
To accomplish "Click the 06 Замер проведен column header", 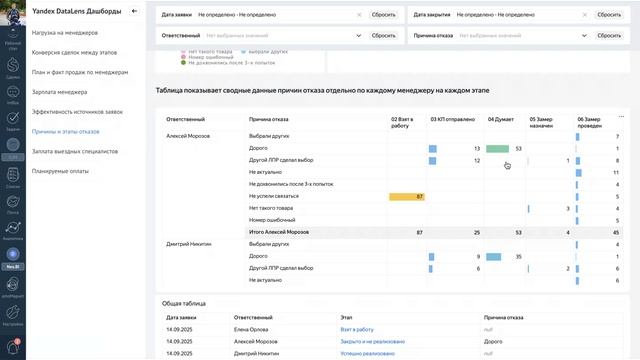I will click(x=589, y=122).
